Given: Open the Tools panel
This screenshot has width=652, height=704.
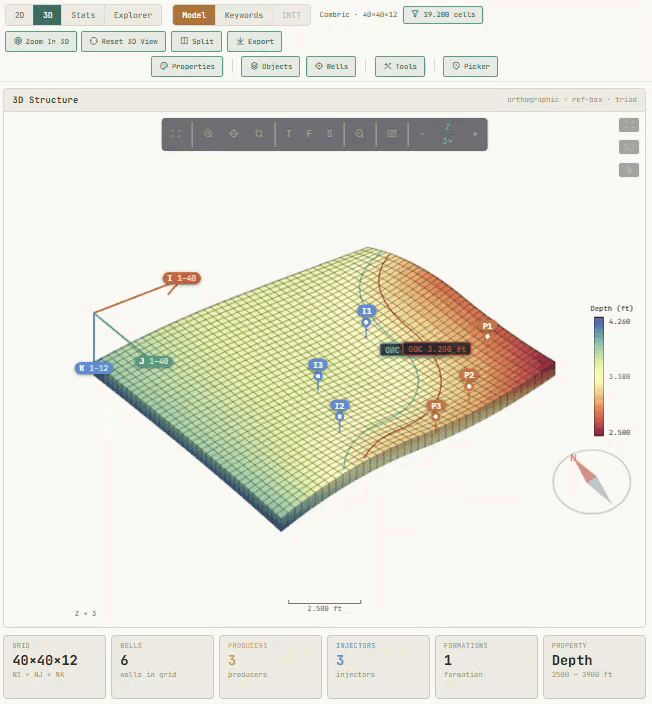Looking at the screenshot, I should point(400,66).
